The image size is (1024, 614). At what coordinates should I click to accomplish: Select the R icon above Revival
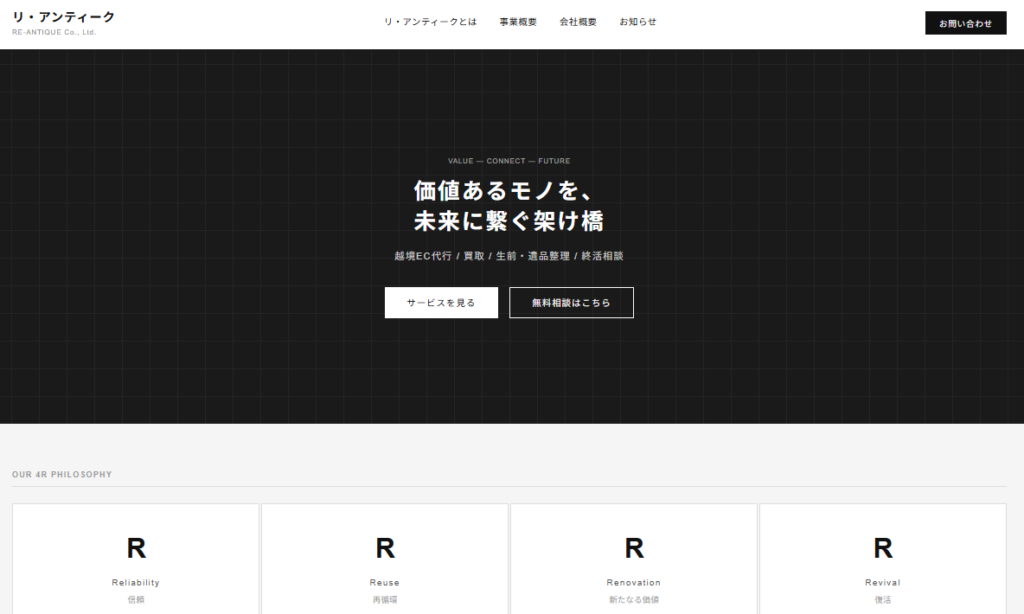click(x=883, y=548)
